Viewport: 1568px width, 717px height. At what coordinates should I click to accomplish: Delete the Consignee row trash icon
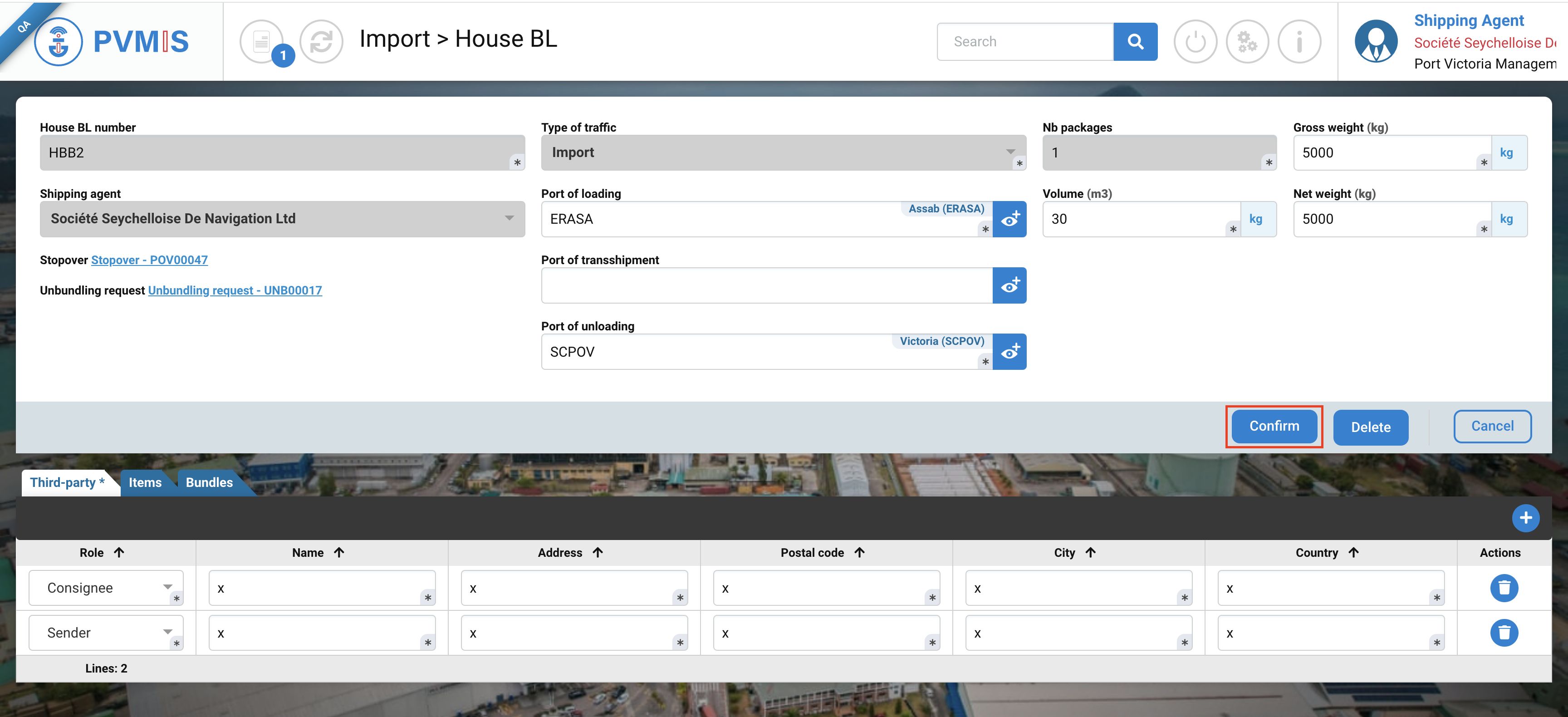tap(1504, 588)
